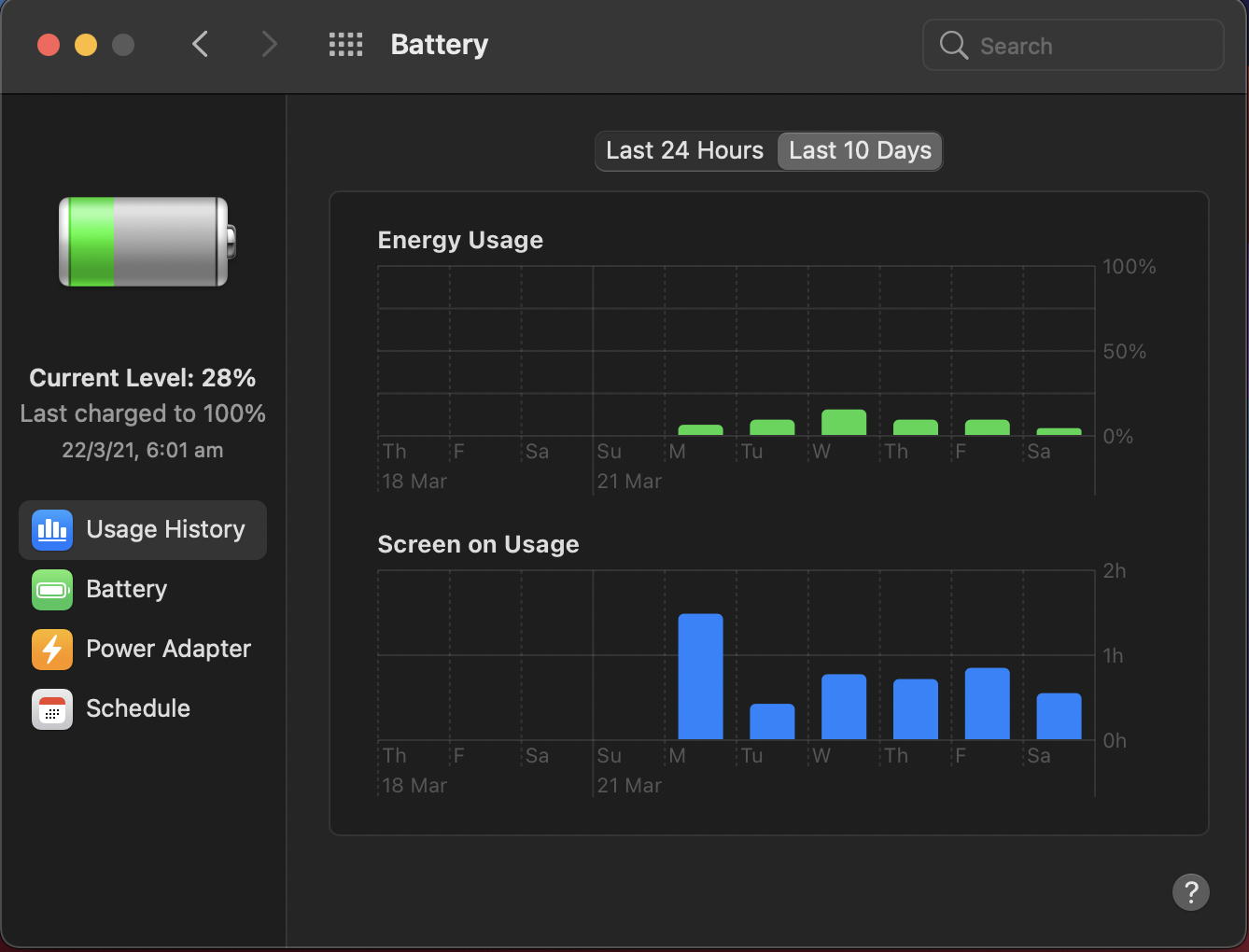Screen dimensions: 1249x952
Task: Click the "50%" energy axis label
Action: (1125, 352)
